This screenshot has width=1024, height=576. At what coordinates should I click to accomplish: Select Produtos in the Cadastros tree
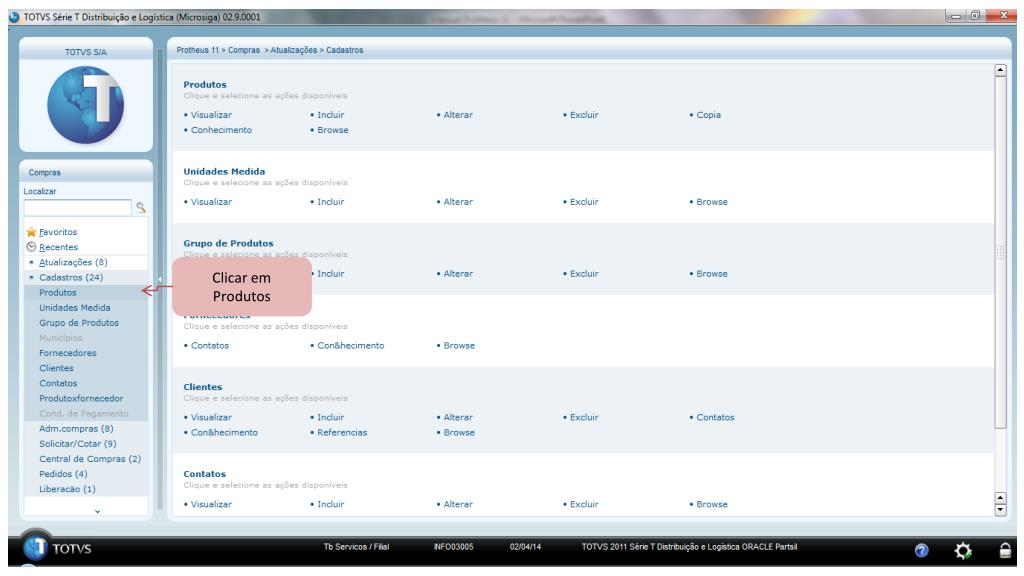point(57,293)
